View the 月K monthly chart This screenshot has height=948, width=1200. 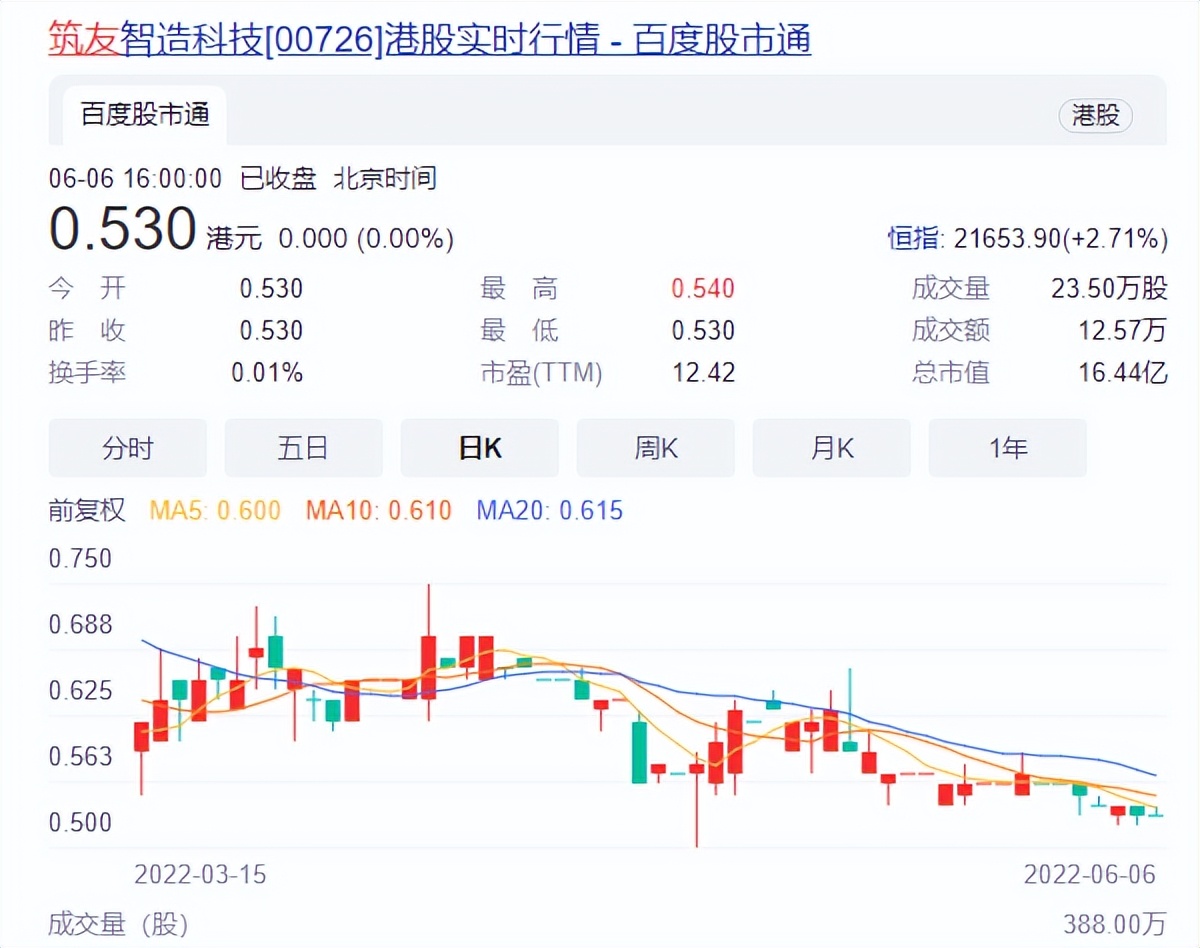point(832,448)
